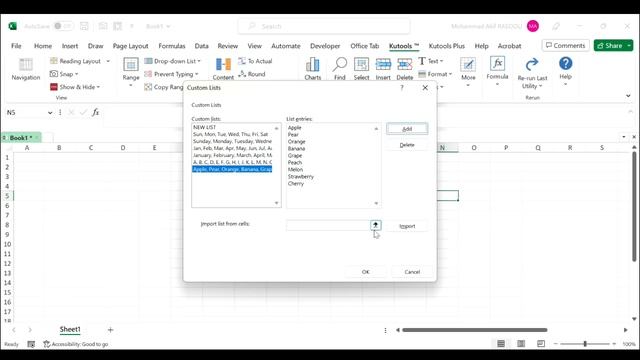Screen dimensions: 640x360
Task: Click the Add button in Custom Lists
Action: [407, 129]
